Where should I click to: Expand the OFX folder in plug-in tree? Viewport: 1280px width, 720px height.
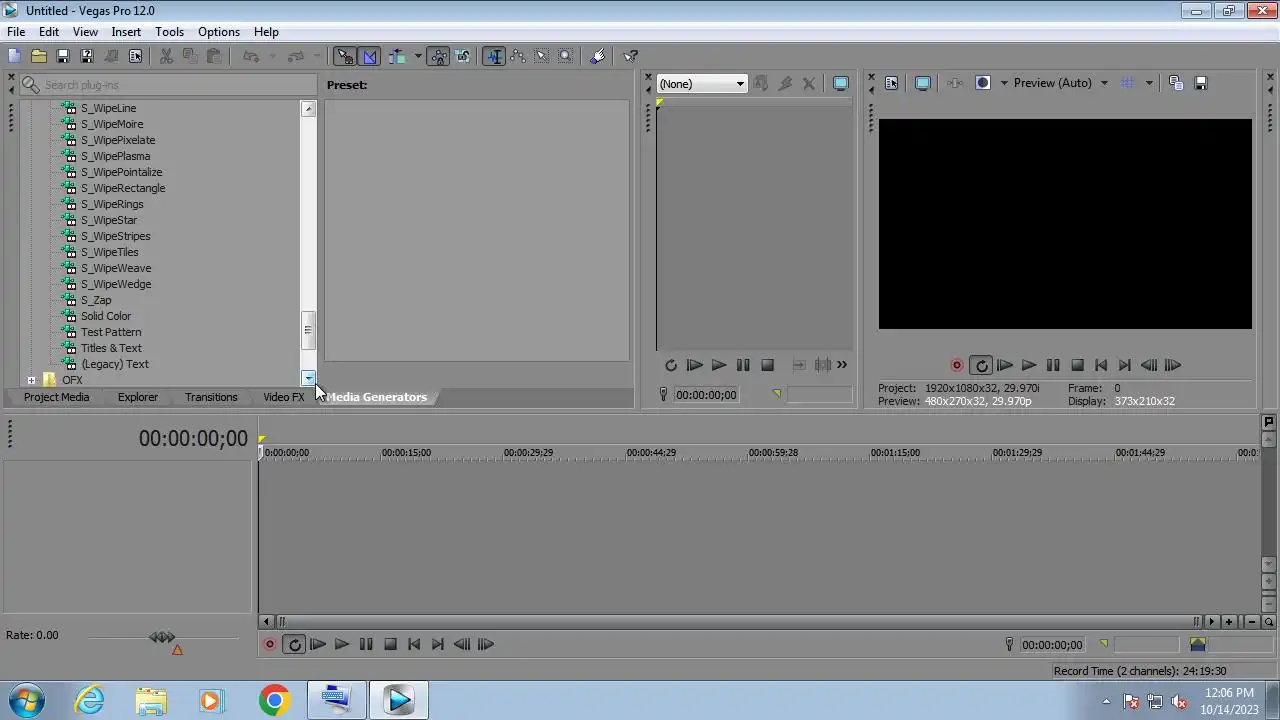[x=32, y=380]
